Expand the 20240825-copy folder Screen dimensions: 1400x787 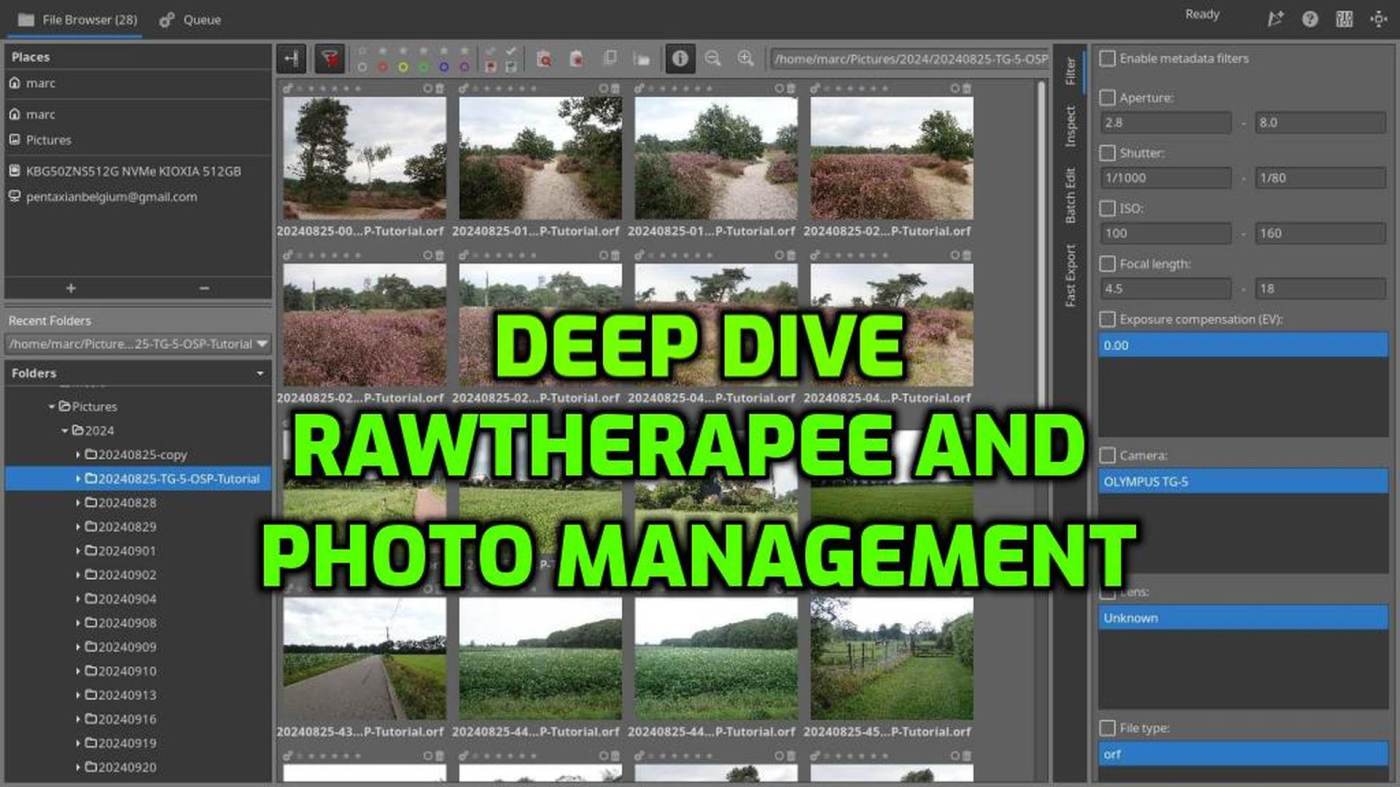[78, 455]
